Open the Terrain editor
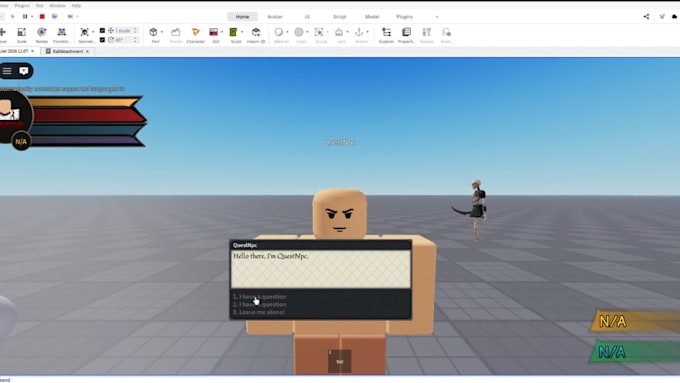 175,35
